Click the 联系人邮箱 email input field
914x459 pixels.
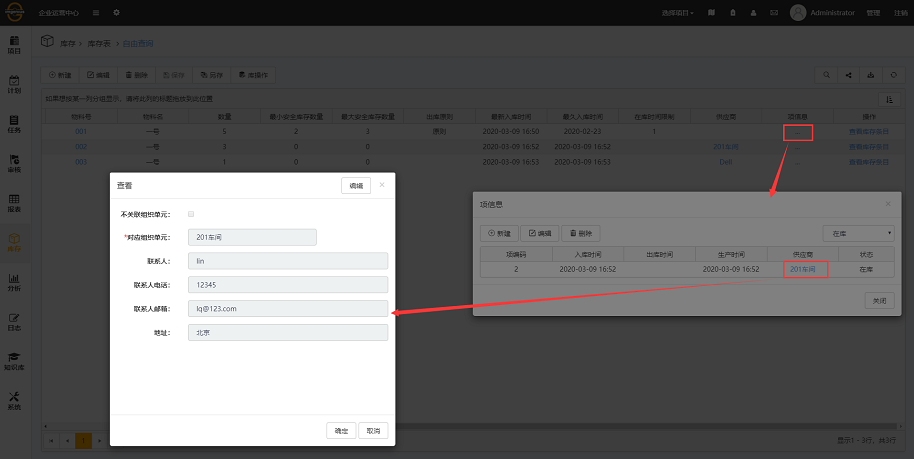click(x=287, y=309)
